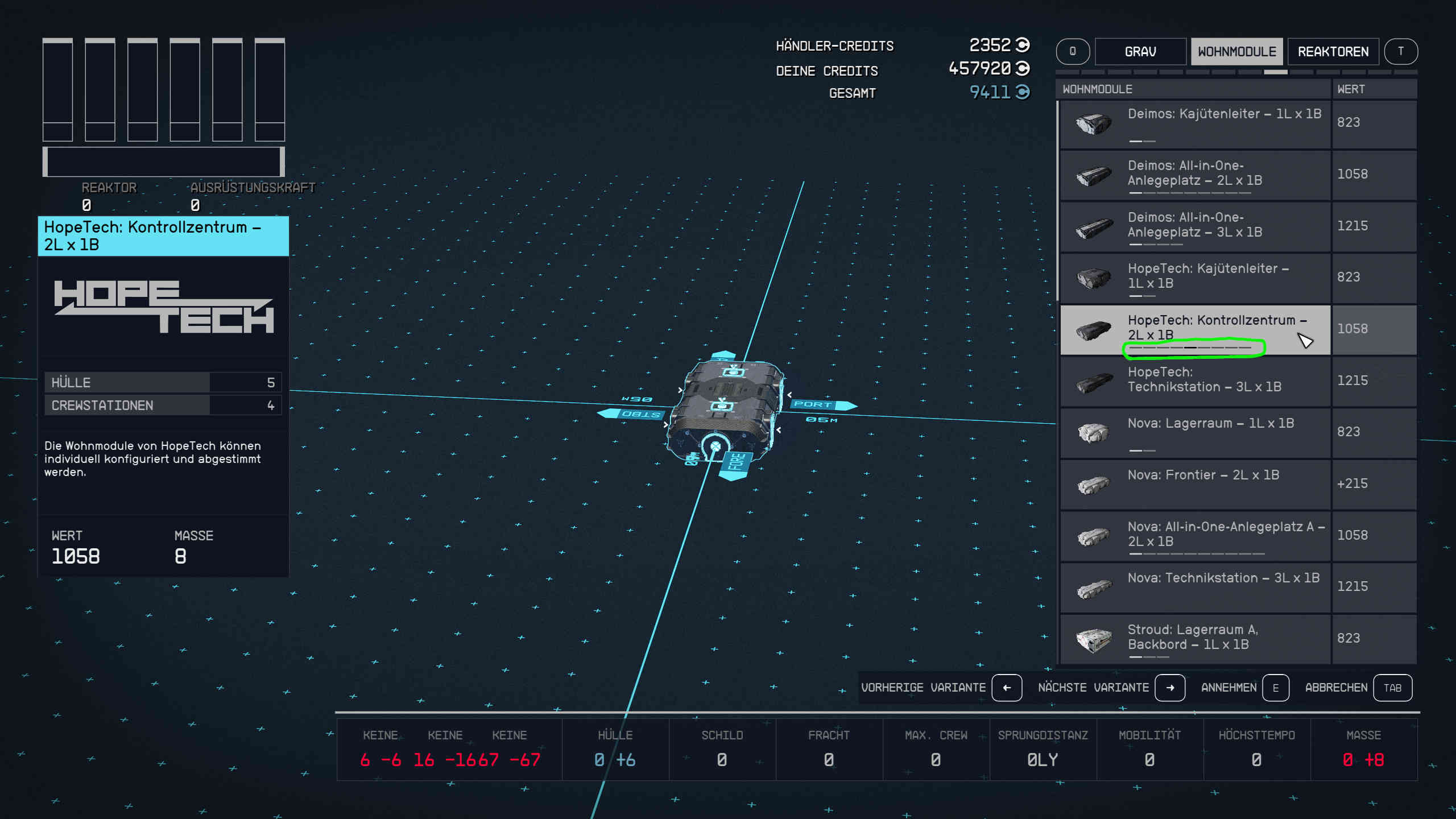The image size is (1456, 819).
Task: Click the ANNEHMEN button label
Action: 1228,688
